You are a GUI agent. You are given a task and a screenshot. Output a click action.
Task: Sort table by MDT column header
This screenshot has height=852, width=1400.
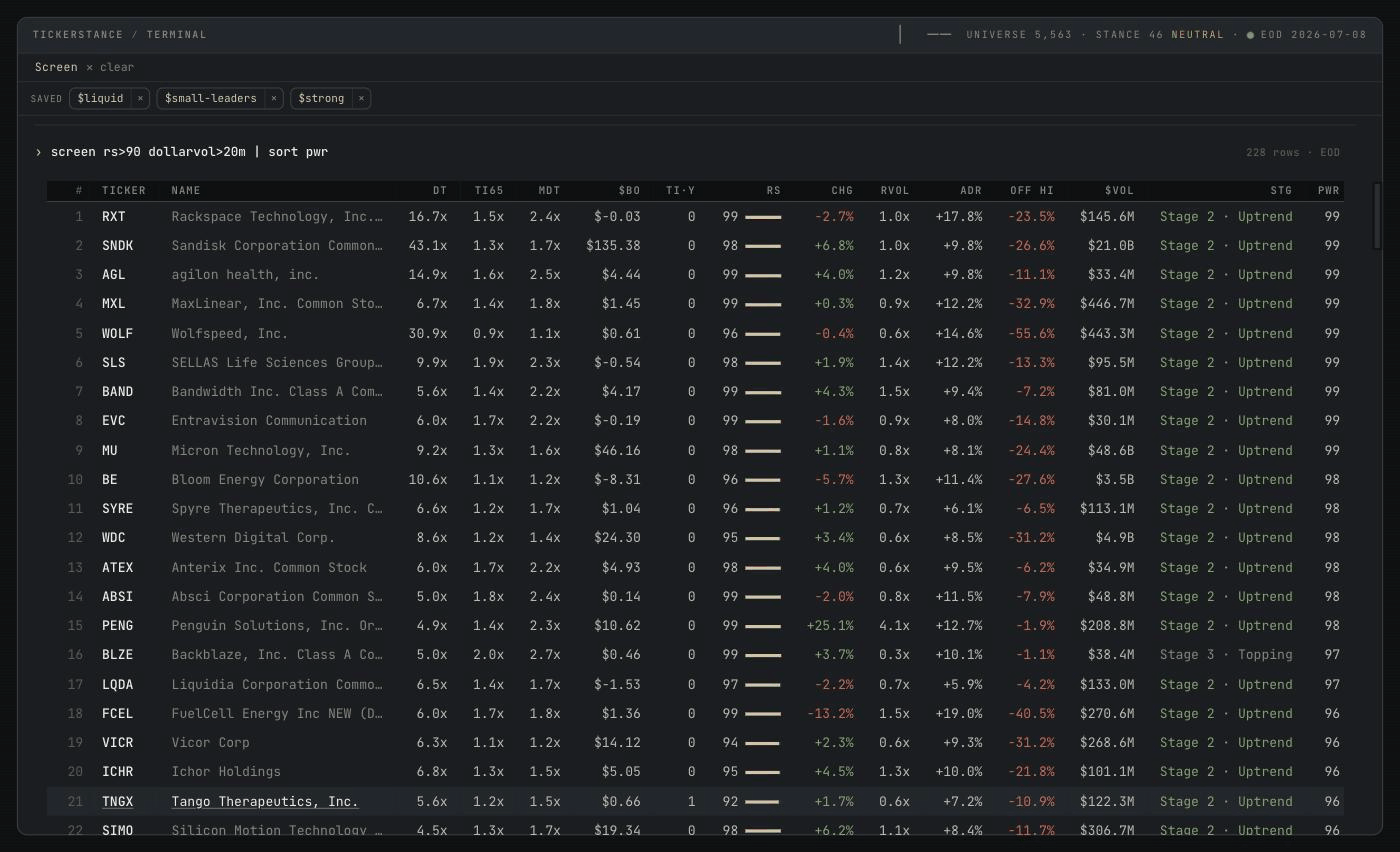click(x=549, y=190)
